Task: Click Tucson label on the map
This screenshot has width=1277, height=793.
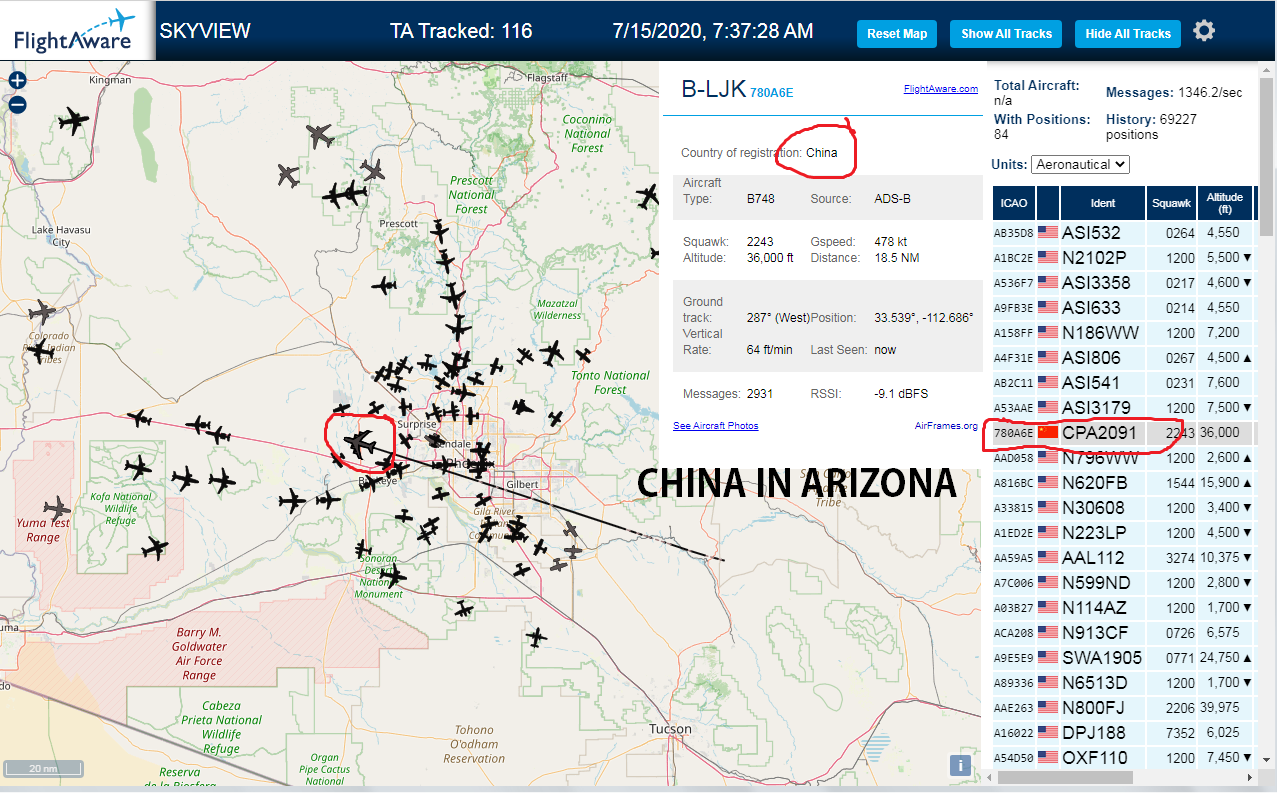Action: pos(669,729)
